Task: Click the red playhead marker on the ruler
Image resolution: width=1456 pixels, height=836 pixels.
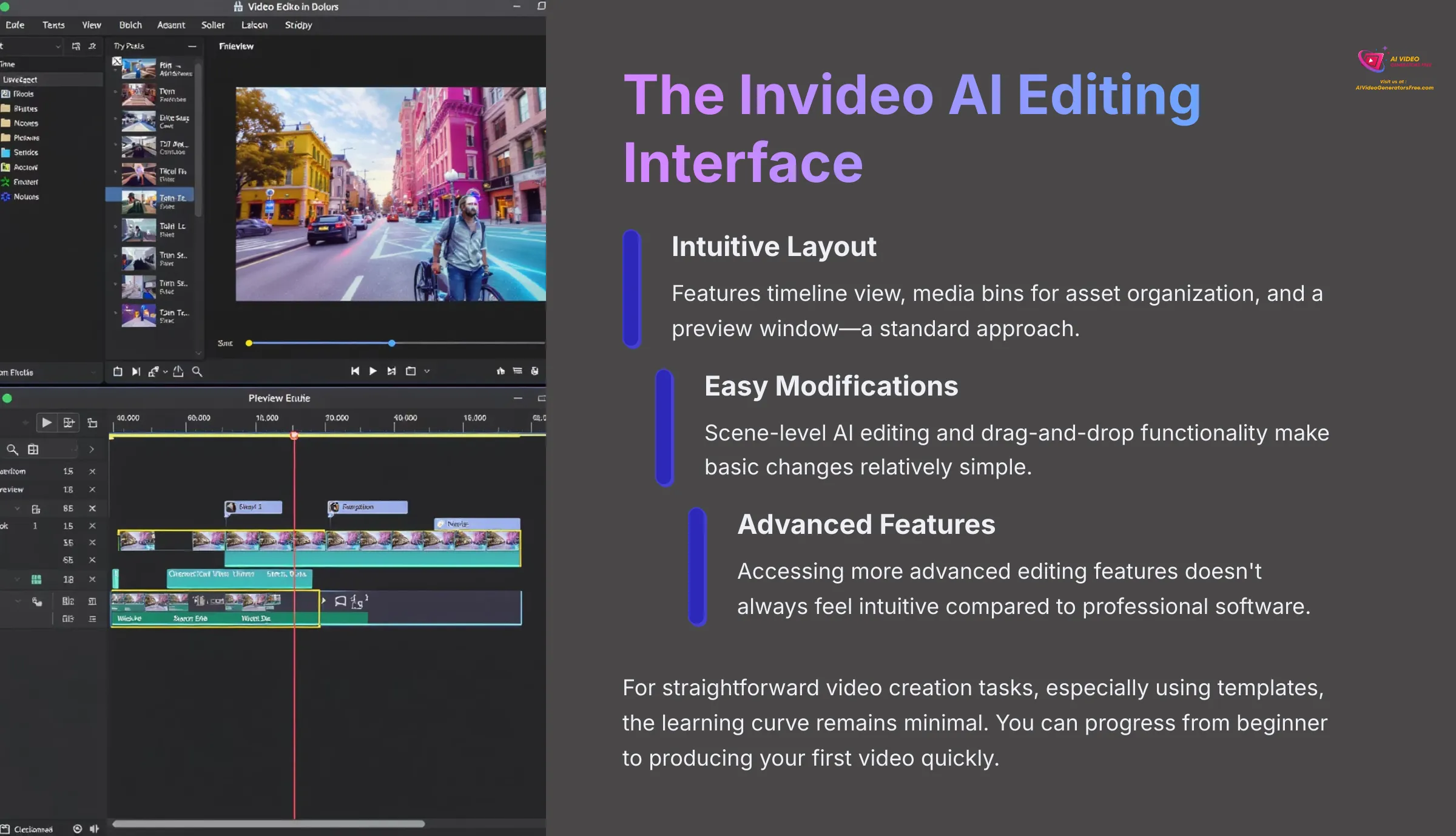Action: (x=294, y=435)
